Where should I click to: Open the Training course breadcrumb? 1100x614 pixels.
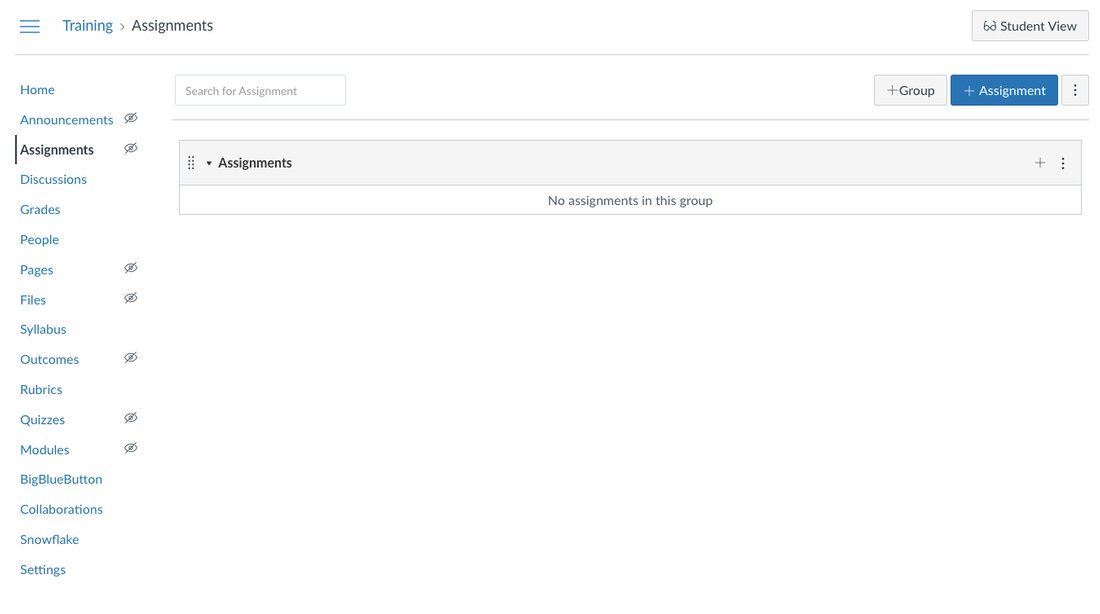pos(87,25)
